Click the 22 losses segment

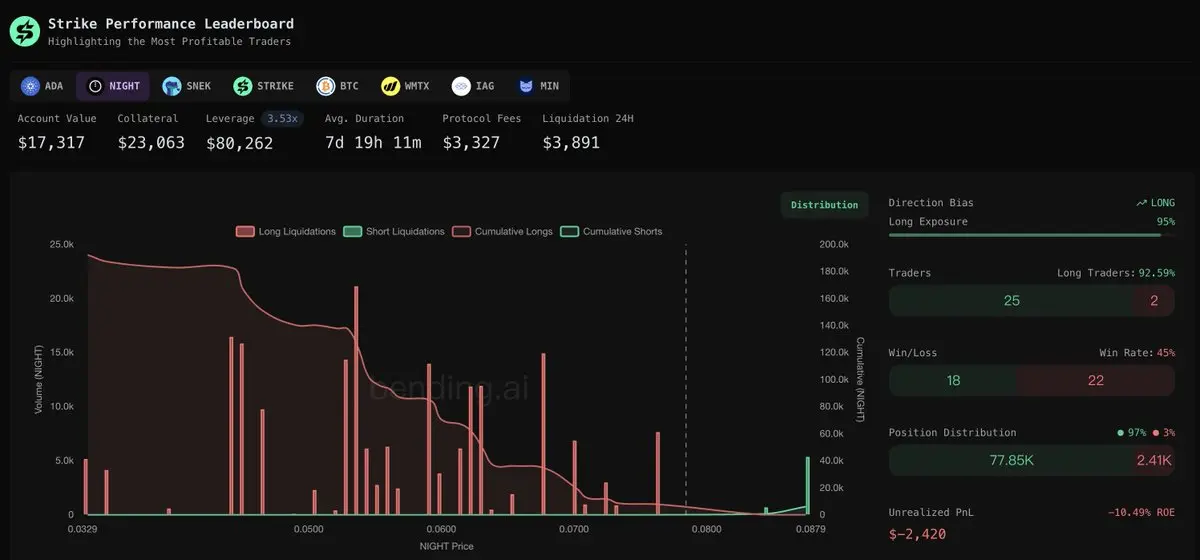[1096, 380]
